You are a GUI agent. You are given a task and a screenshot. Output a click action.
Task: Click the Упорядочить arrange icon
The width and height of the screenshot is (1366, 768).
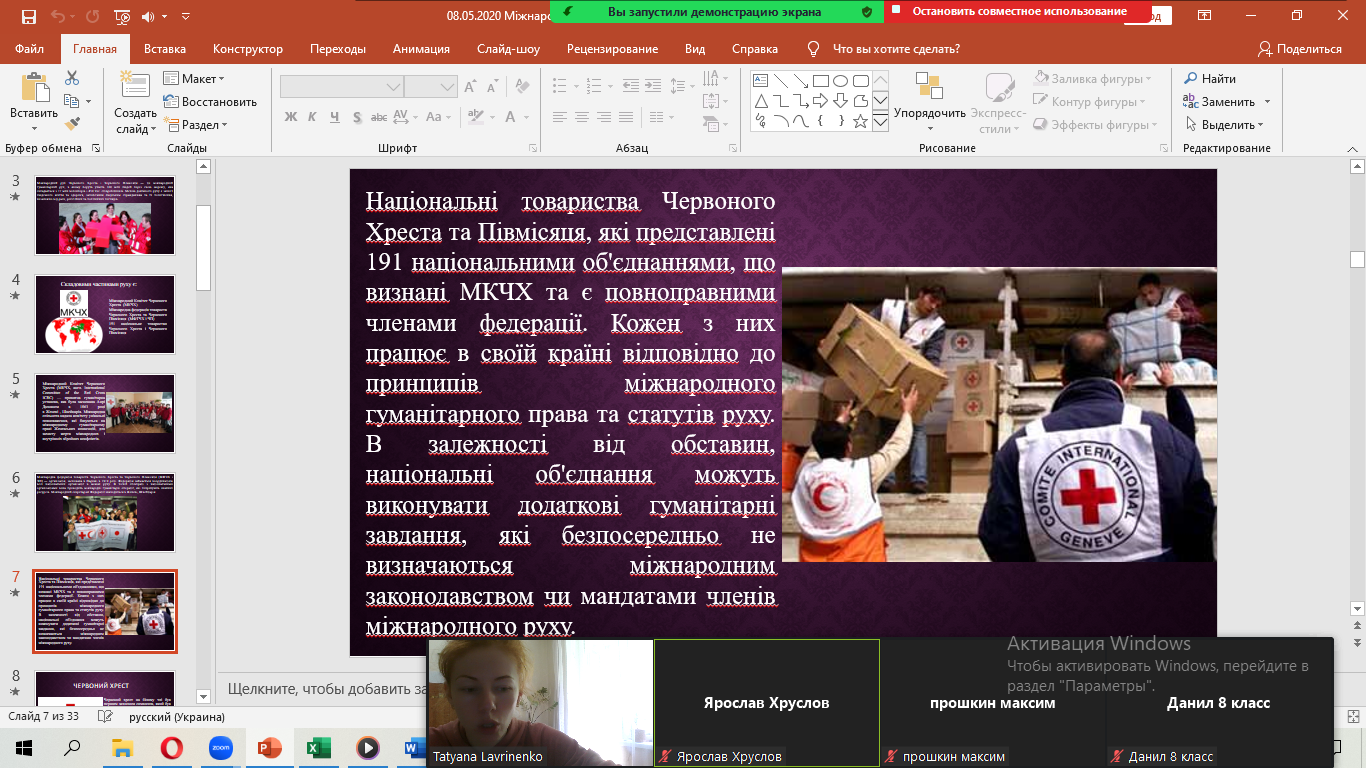coord(929,88)
